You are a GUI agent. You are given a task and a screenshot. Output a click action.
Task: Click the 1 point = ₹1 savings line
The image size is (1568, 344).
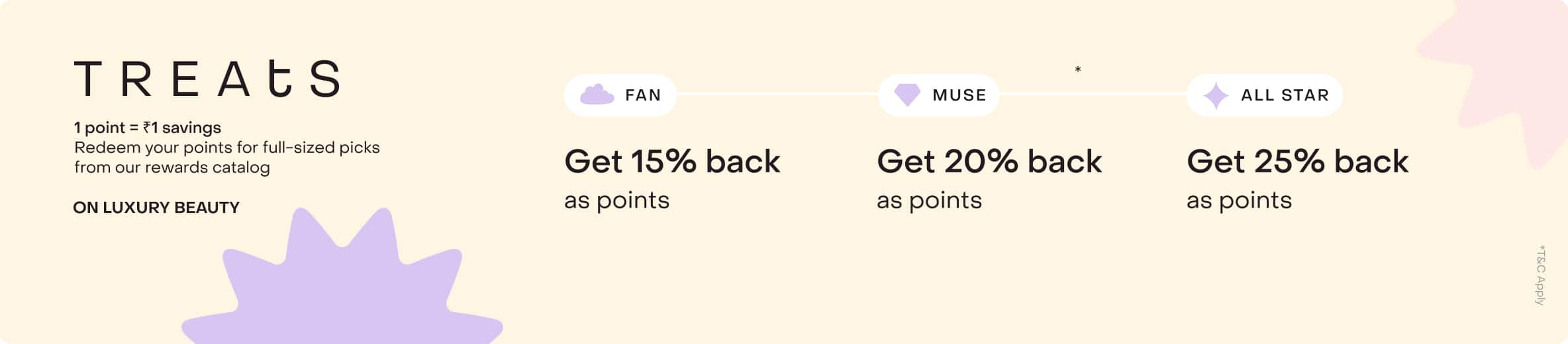coord(147,128)
